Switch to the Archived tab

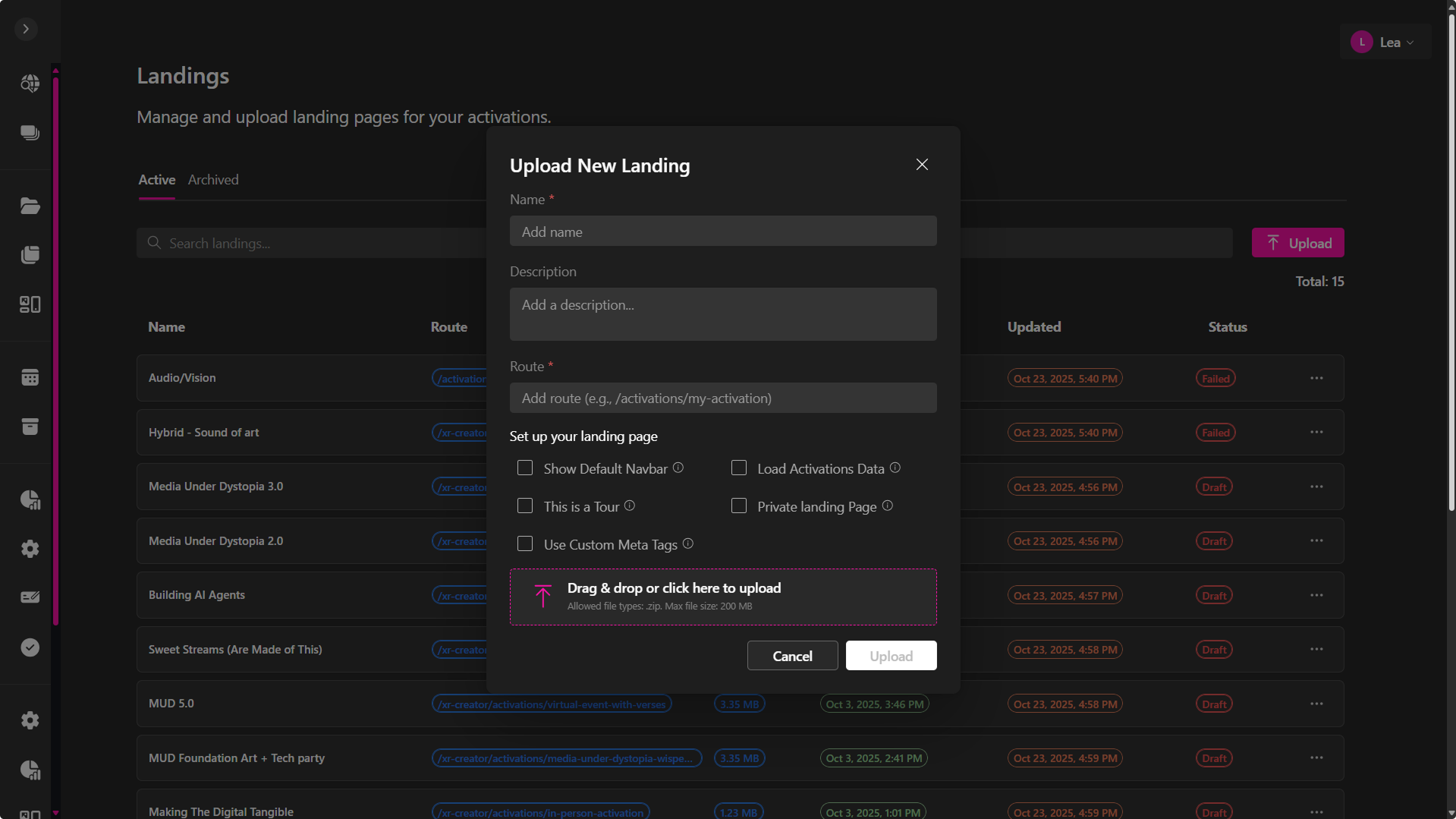coord(213,180)
